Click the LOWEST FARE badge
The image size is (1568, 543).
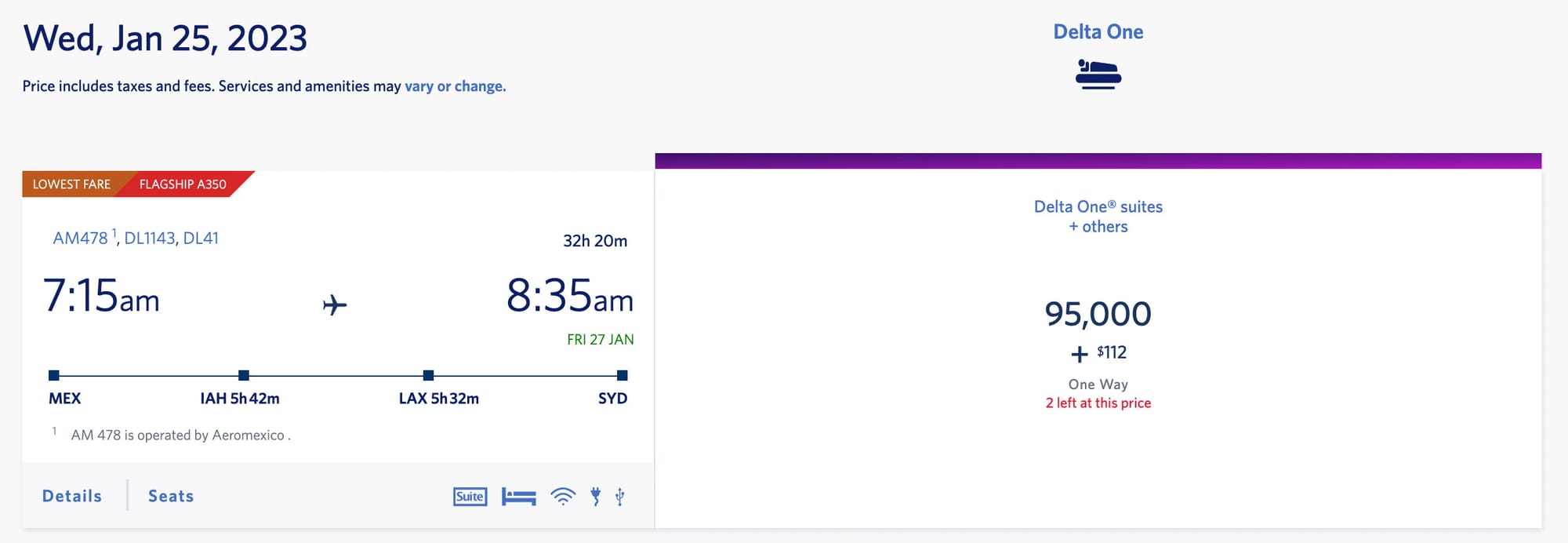(x=71, y=184)
